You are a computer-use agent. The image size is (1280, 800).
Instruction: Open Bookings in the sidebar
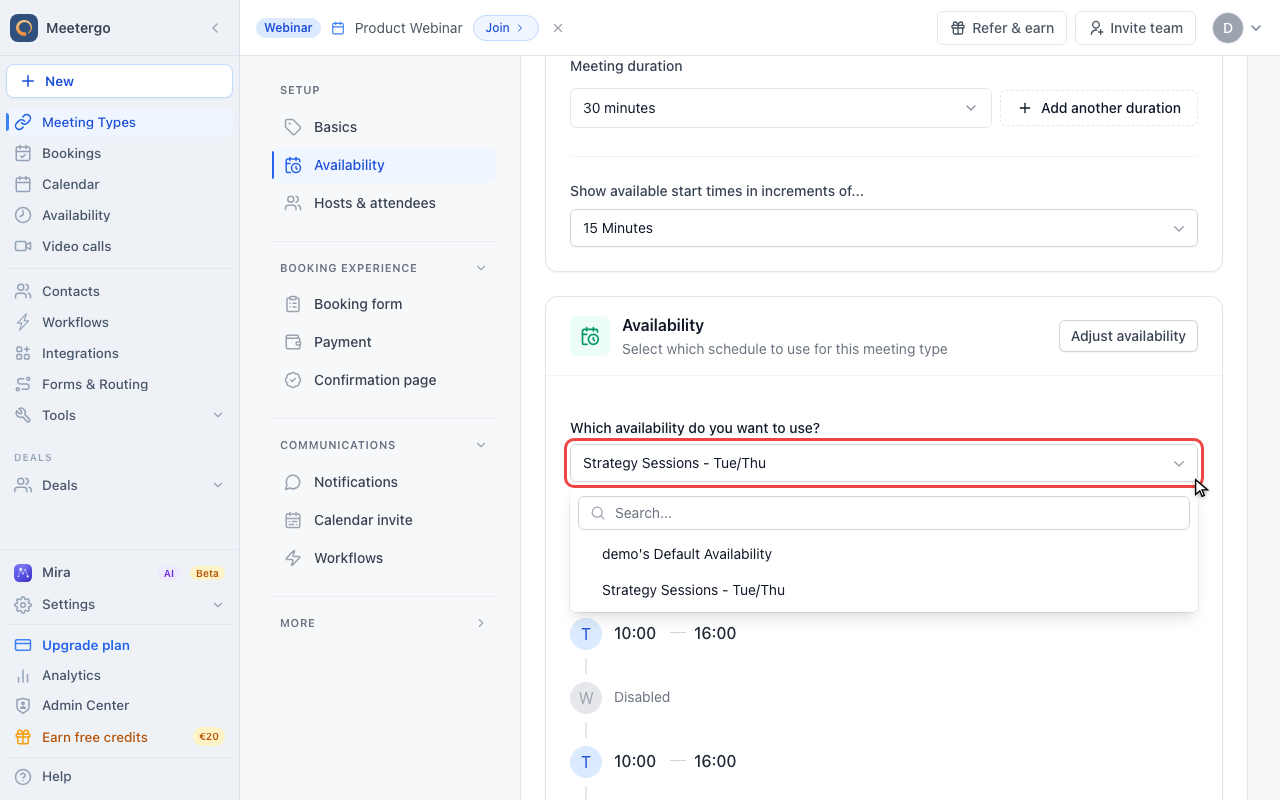coord(119,153)
